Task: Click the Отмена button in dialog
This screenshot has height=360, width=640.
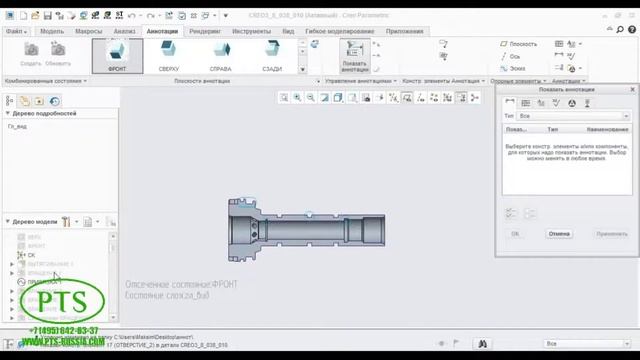Action: [x=559, y=234]
